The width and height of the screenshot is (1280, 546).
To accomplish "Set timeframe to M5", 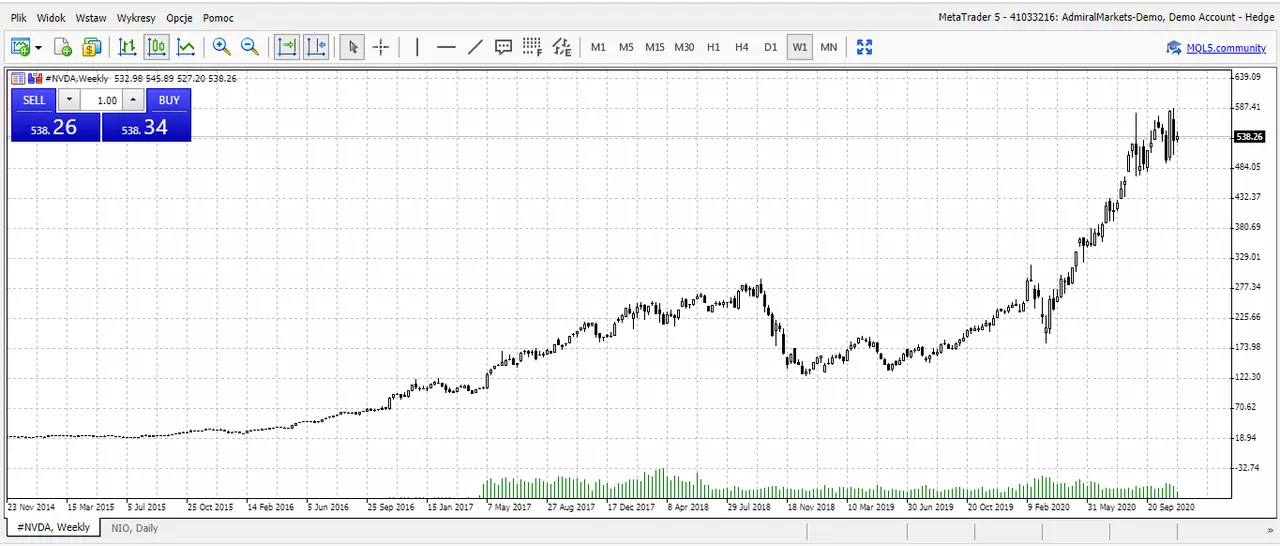I will (626, 47).
